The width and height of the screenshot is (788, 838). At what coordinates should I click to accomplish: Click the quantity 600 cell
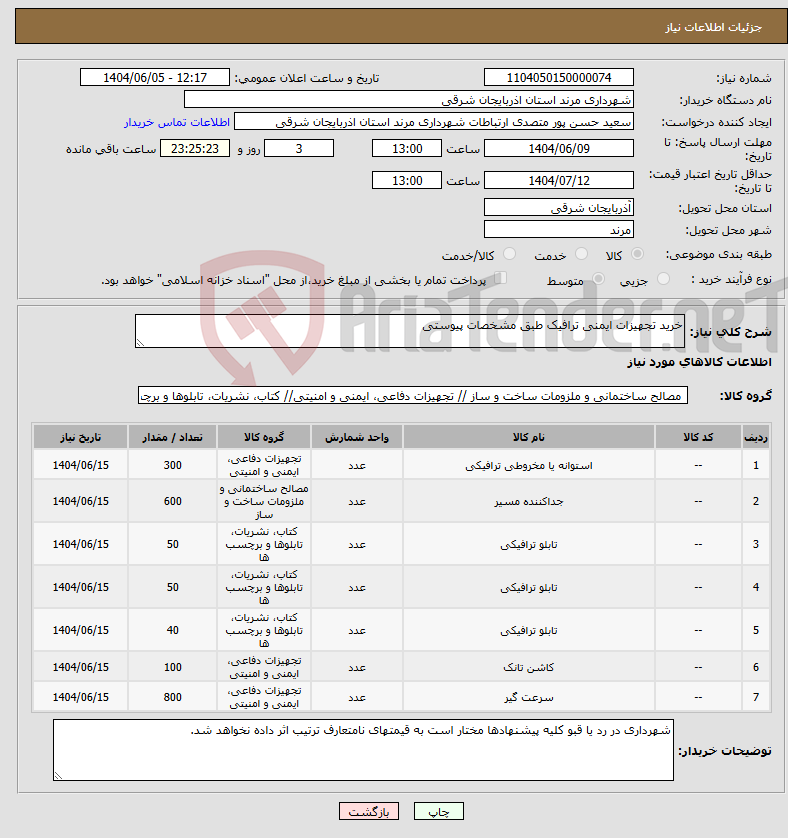[173, 501]
